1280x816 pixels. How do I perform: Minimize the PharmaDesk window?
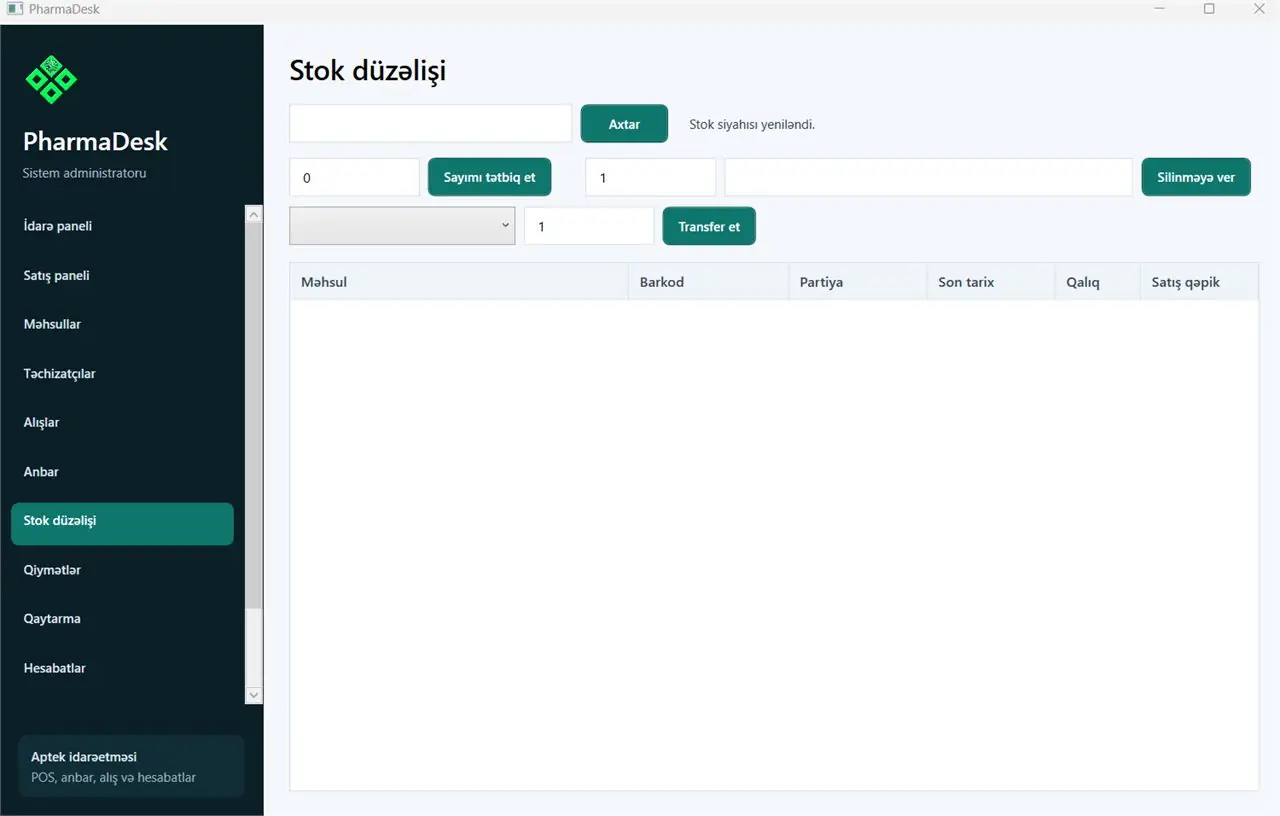pos(1161,9)
